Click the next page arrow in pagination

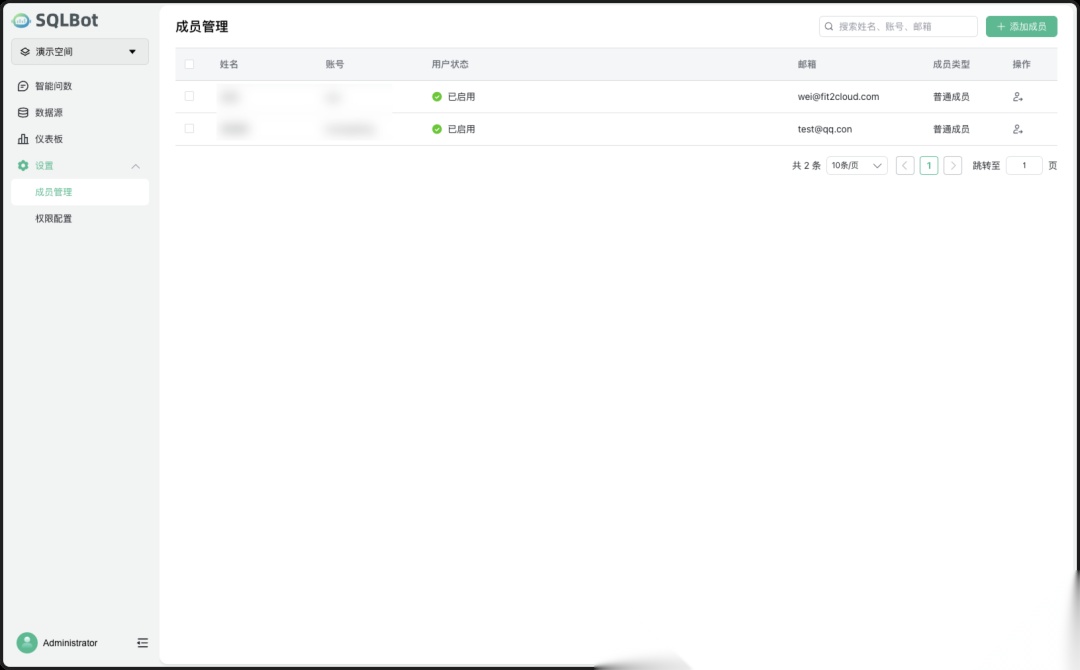tap(952, 165)
